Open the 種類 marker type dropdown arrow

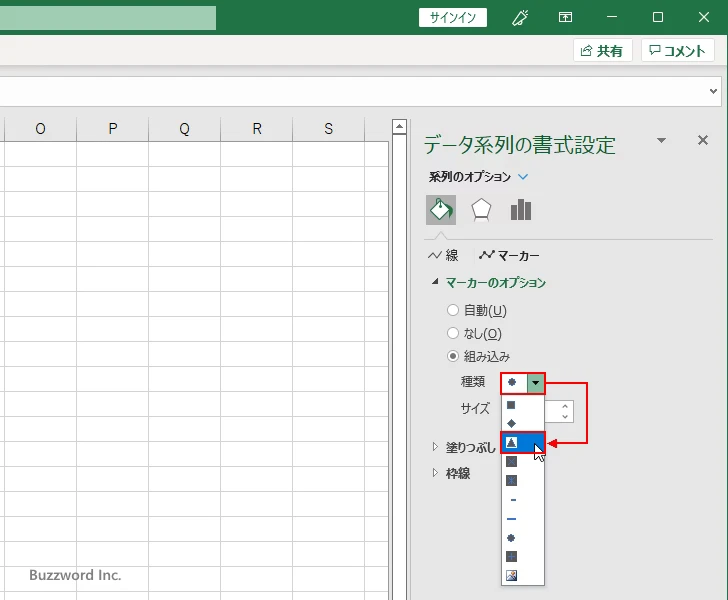pos(535,383)
